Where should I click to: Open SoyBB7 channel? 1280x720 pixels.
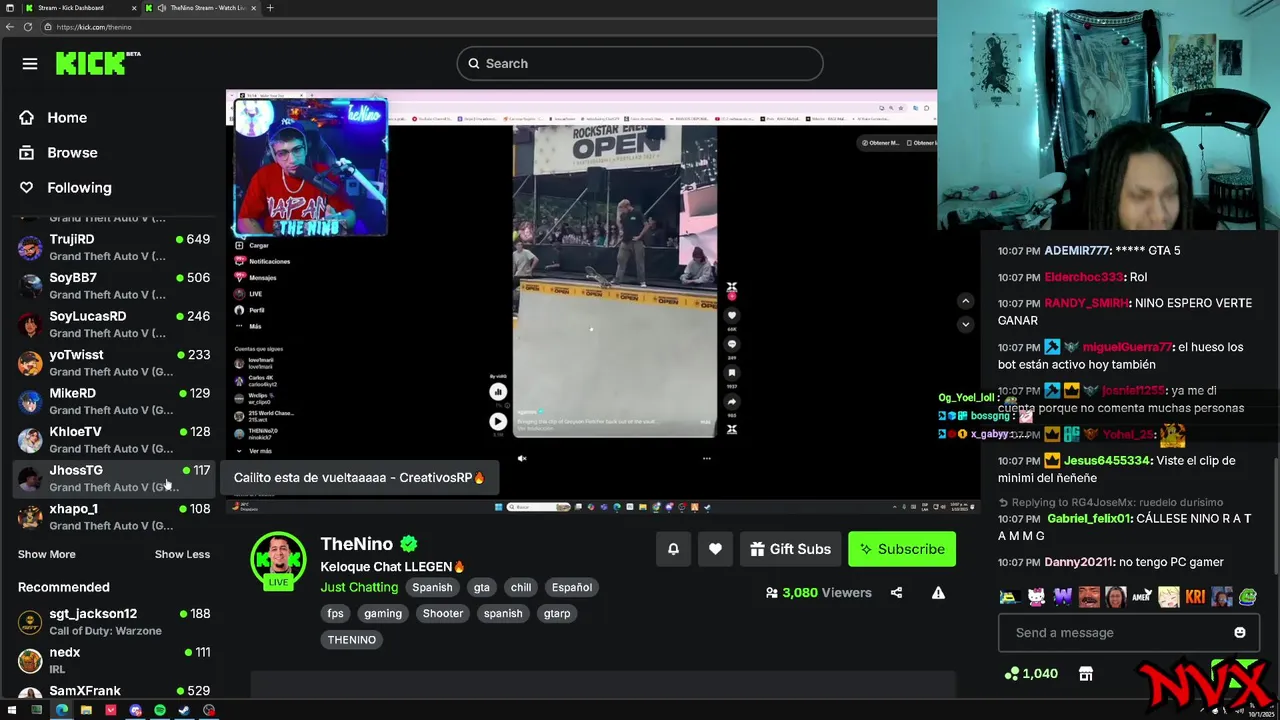point(114,285)
